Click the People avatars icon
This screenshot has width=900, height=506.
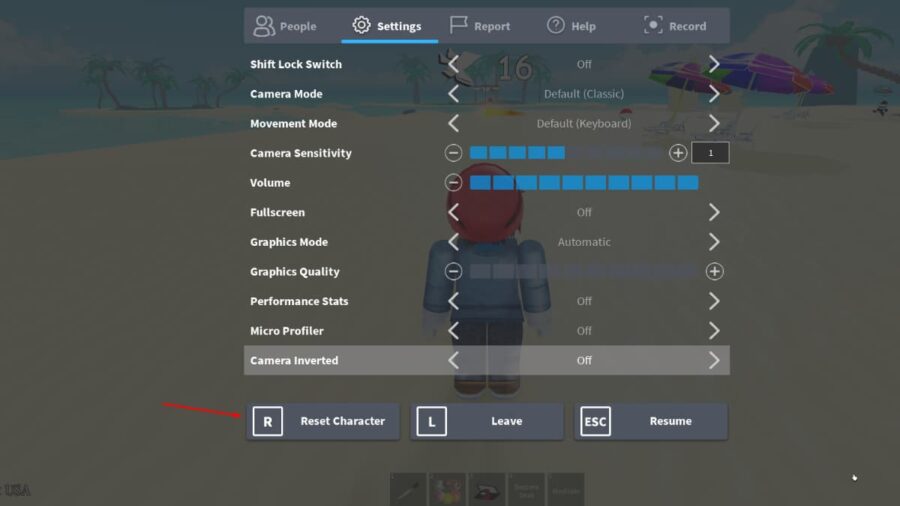[x=264, y=26]
